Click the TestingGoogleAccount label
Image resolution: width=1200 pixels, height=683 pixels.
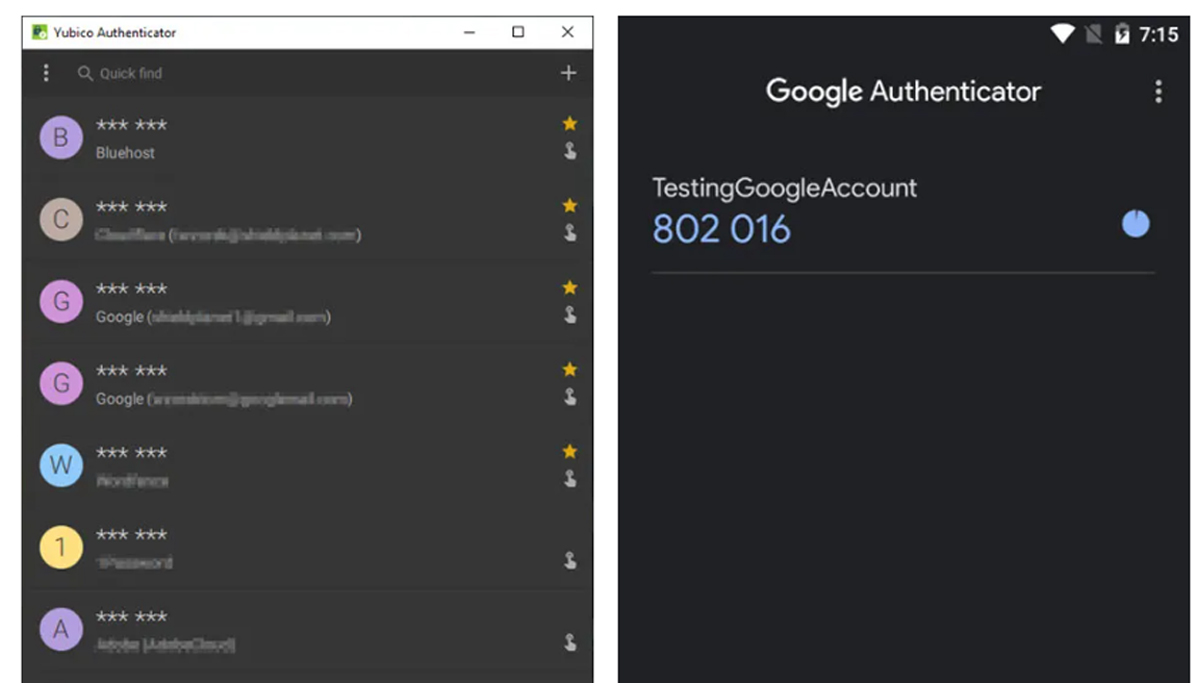coord(784,188)
